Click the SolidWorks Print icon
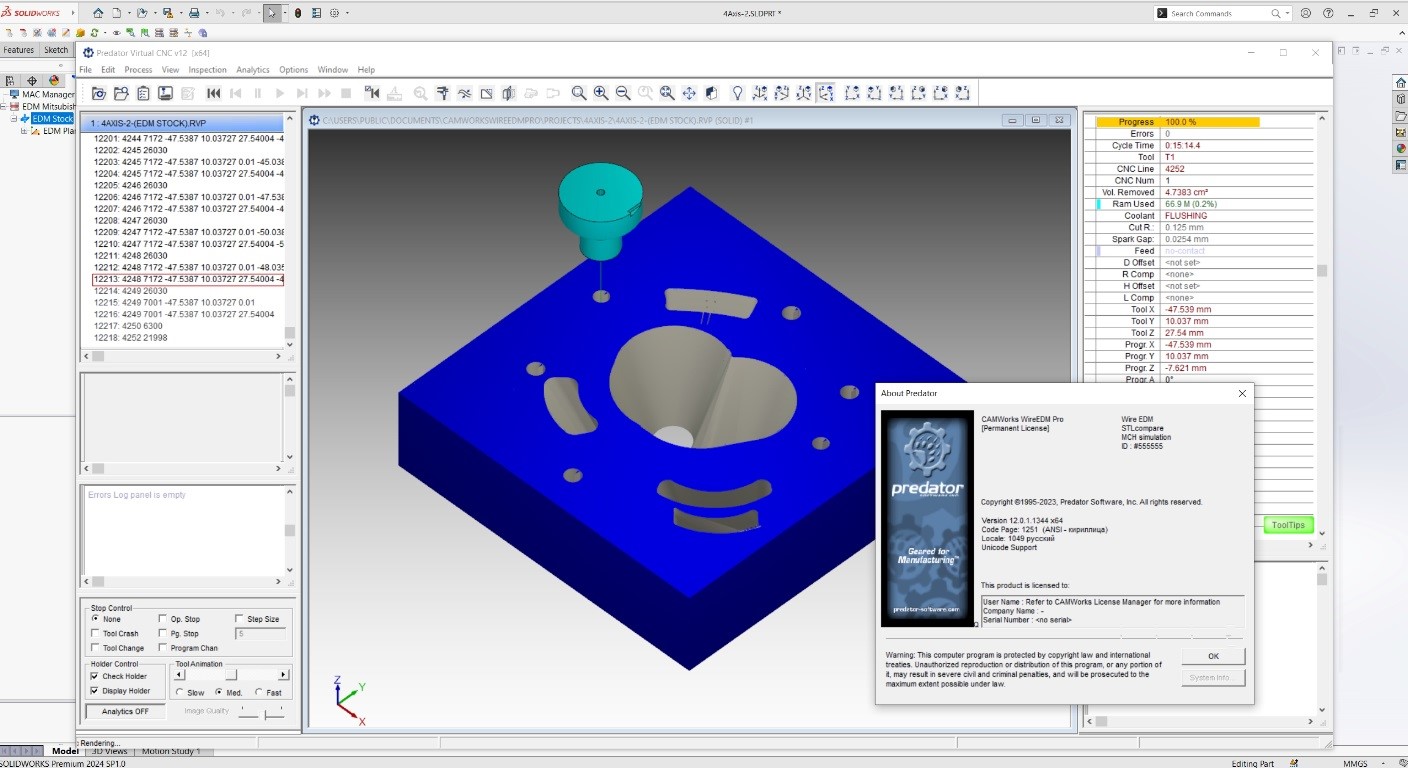Screen dimensions: 1408x768 pos(194,13)
